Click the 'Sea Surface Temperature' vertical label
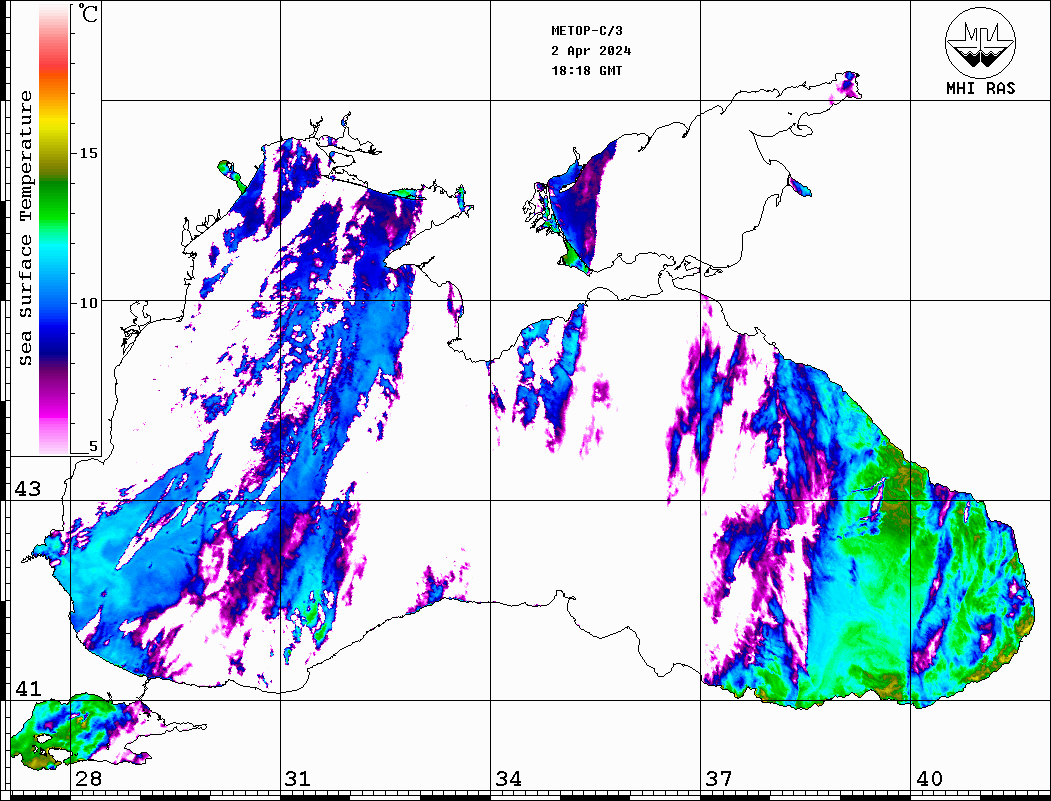This screenshot has width=1051, height=801. (x=25, y=228)
